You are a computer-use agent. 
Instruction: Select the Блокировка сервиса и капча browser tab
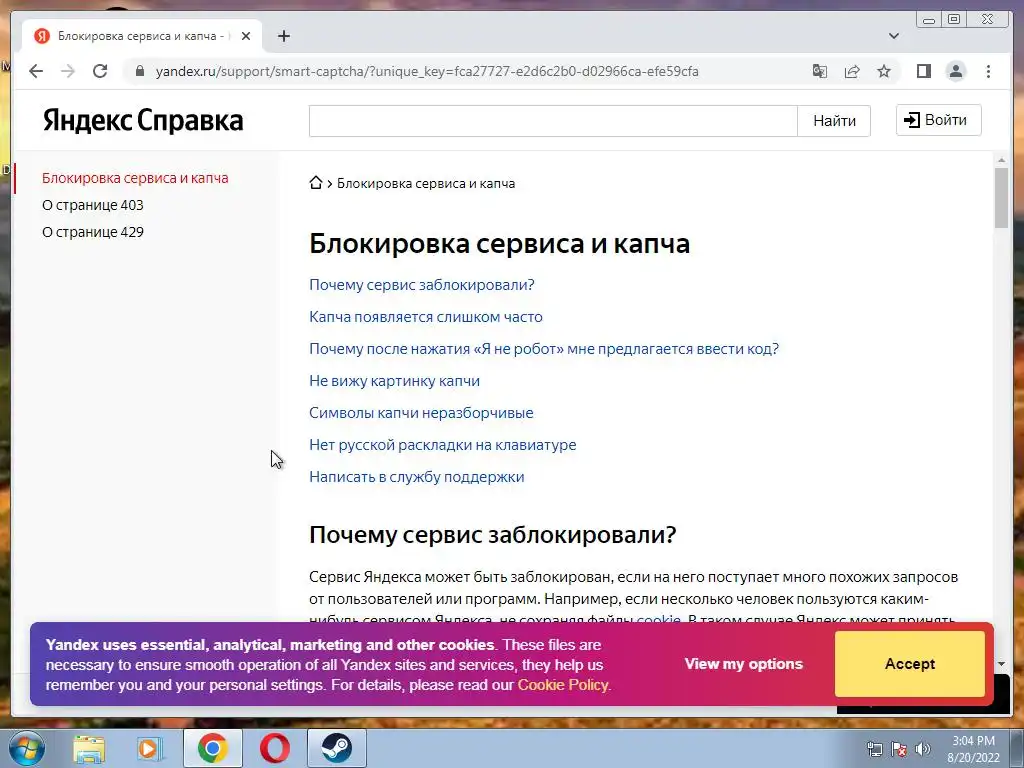tap(142, 36)
